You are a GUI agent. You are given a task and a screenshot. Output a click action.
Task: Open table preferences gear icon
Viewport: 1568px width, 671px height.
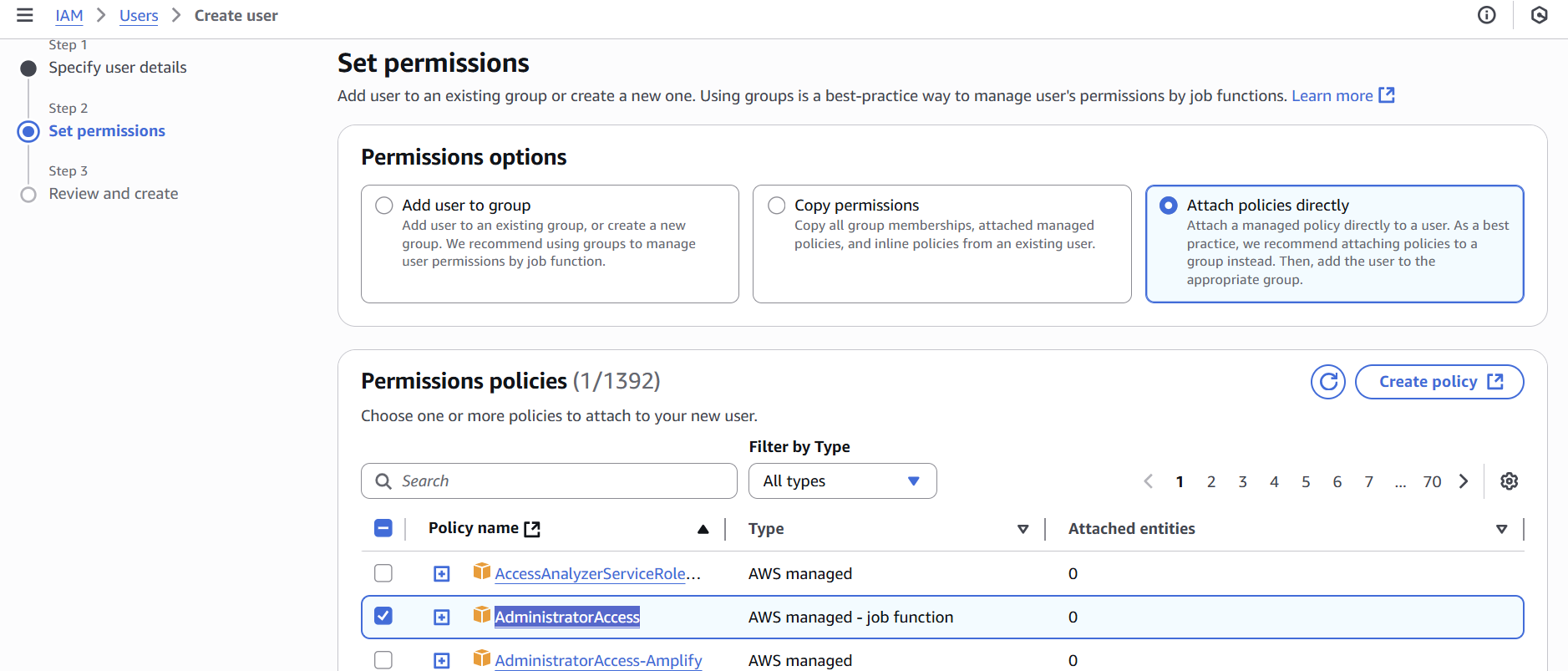[1509, 481]
